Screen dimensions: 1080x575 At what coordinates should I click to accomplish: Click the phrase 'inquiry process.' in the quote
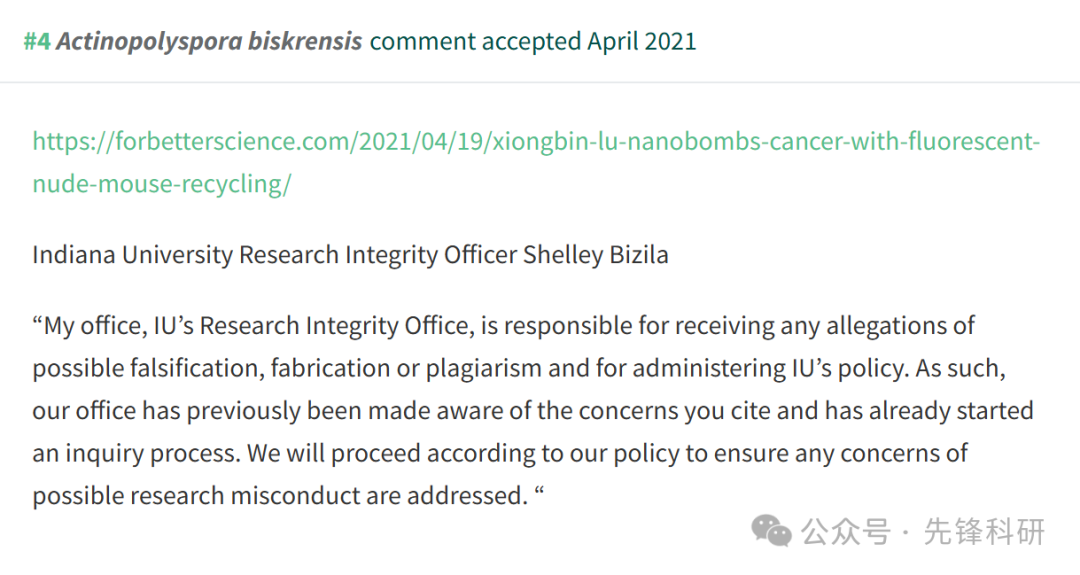tap(153, 453)
